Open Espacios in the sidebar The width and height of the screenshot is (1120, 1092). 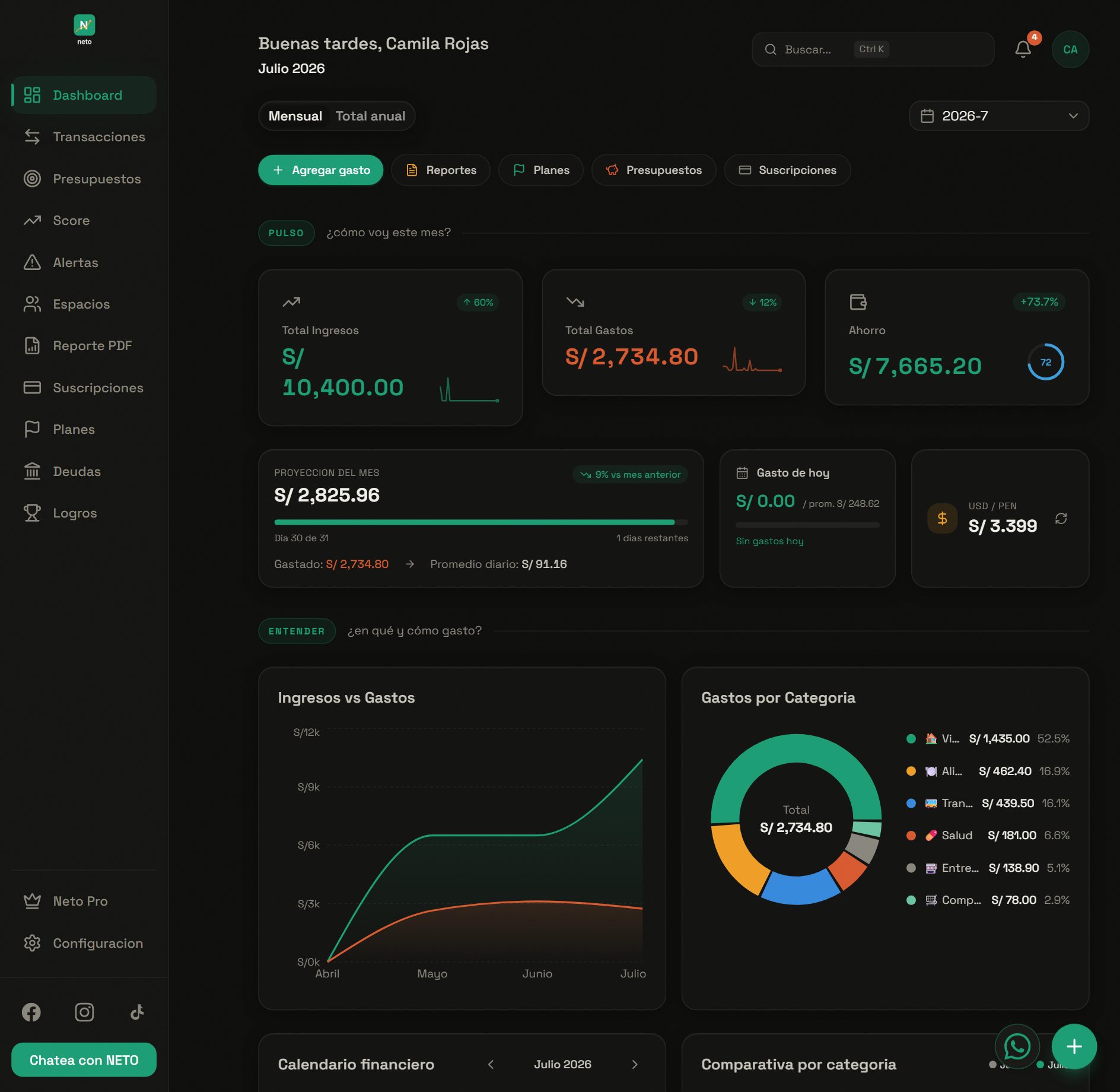click(84, 304)
